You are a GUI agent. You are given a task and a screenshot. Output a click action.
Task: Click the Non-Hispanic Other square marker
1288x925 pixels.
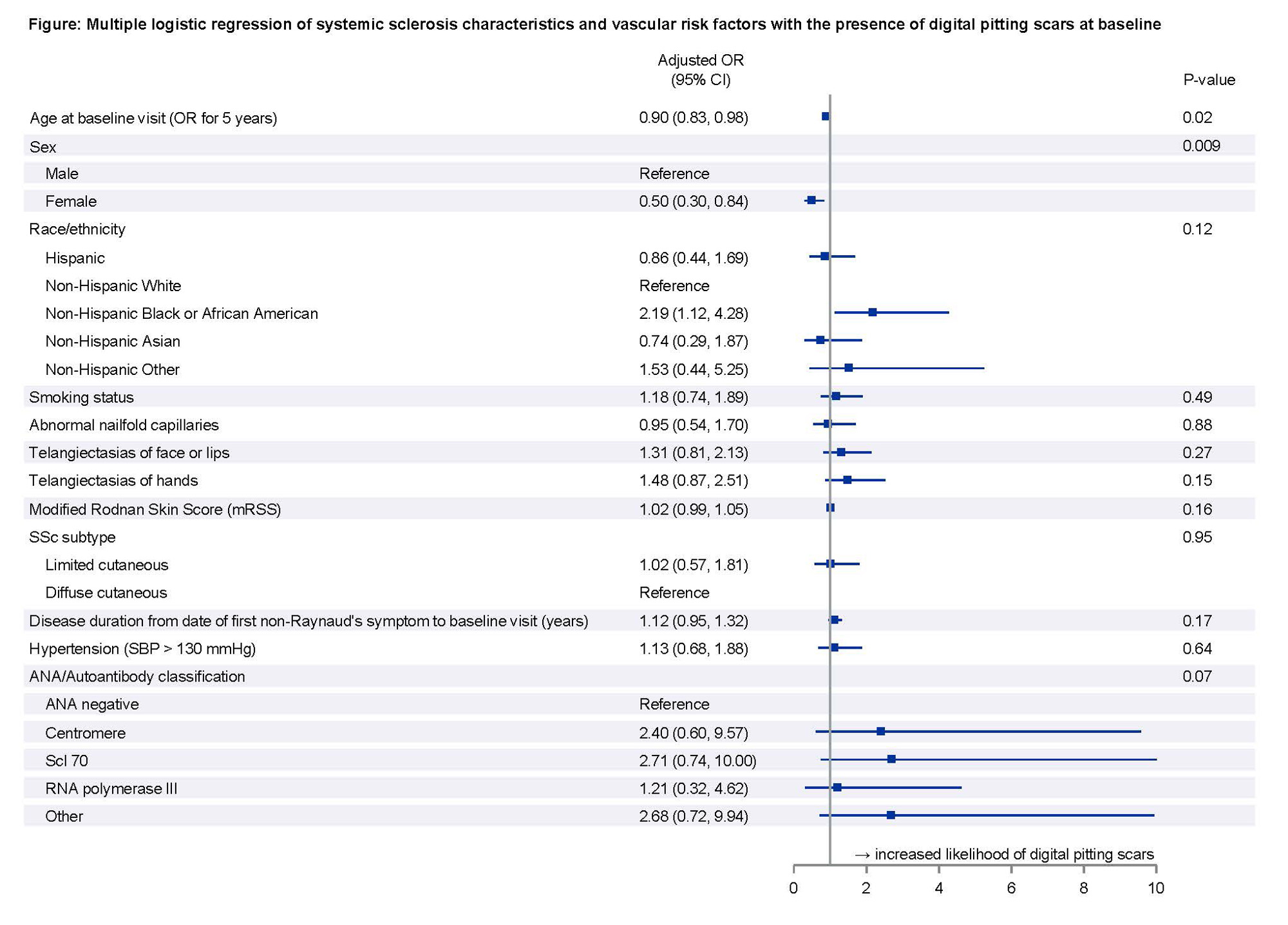(849, 368)
